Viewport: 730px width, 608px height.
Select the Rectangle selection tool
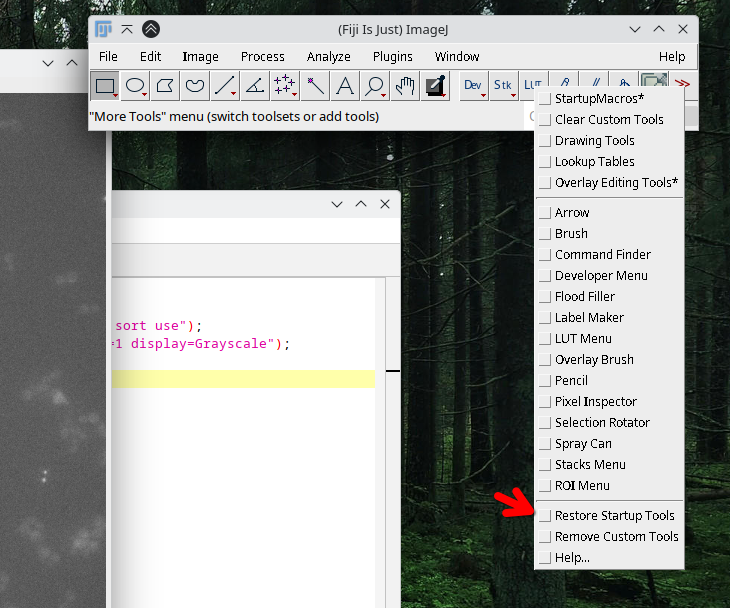click(x=105, y=86)
